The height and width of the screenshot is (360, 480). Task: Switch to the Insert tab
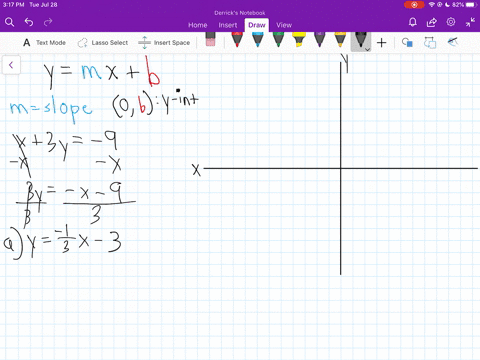[228, 25]
